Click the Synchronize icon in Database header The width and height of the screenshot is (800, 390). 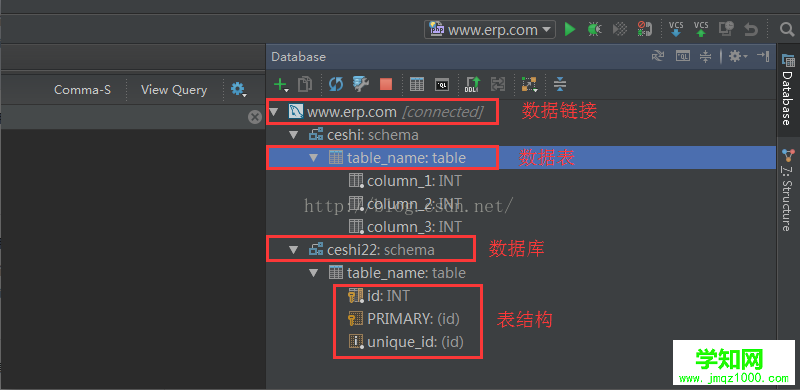pyautogui.click(x=658, y=56)
